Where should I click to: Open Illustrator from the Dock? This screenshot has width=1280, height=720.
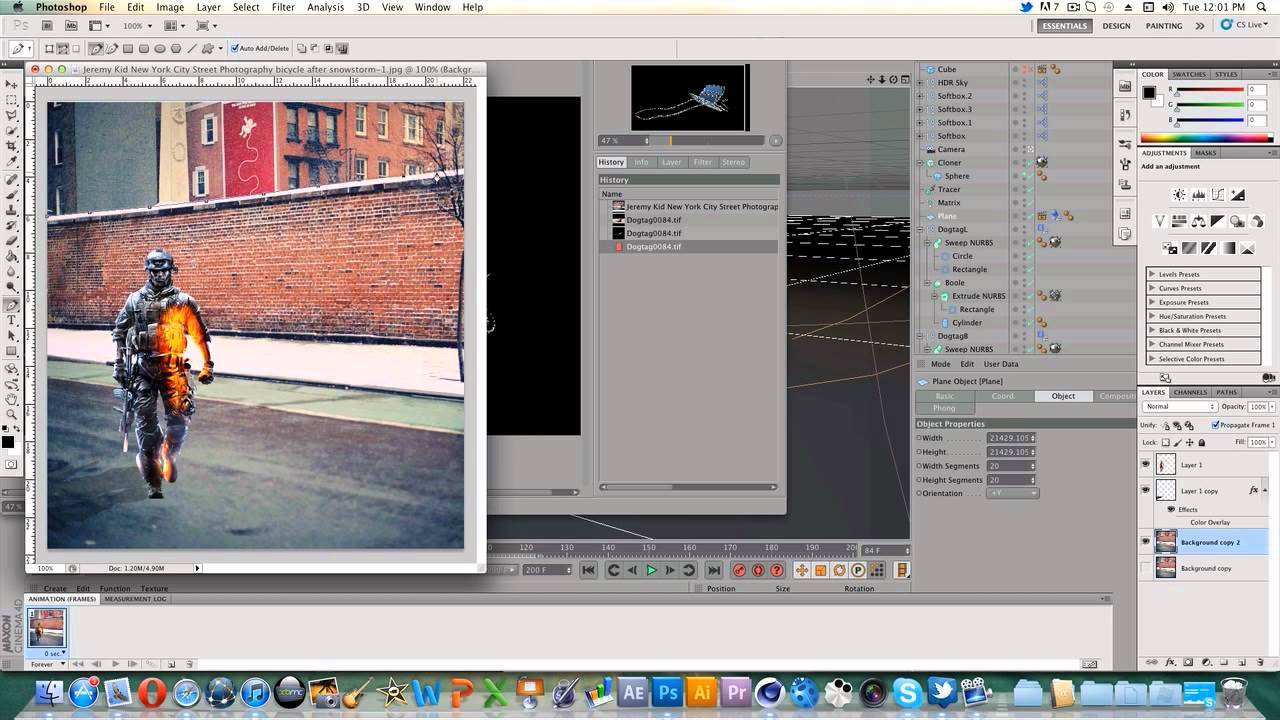coord(702,692)
